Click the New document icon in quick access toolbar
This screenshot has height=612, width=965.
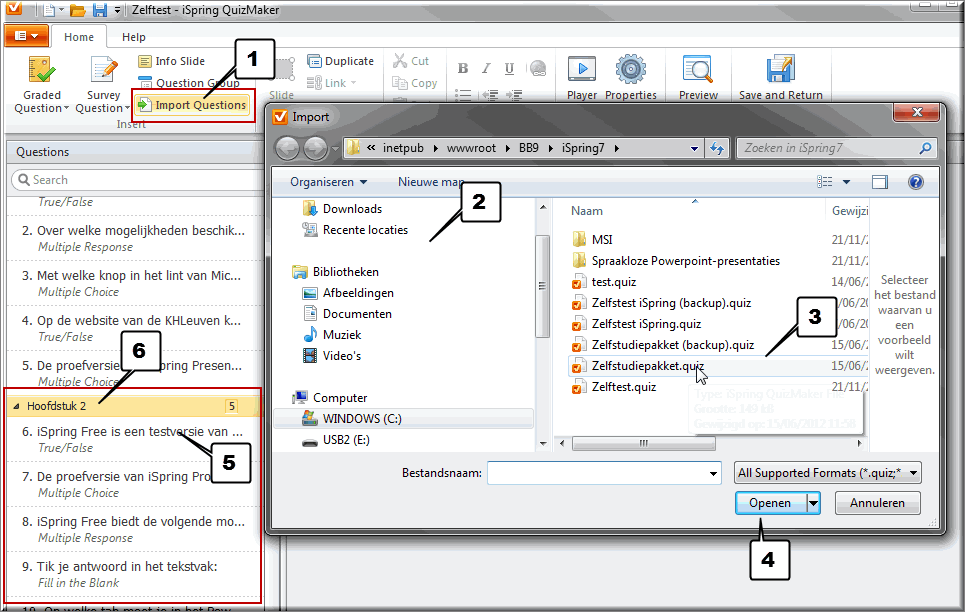(49, 10)
